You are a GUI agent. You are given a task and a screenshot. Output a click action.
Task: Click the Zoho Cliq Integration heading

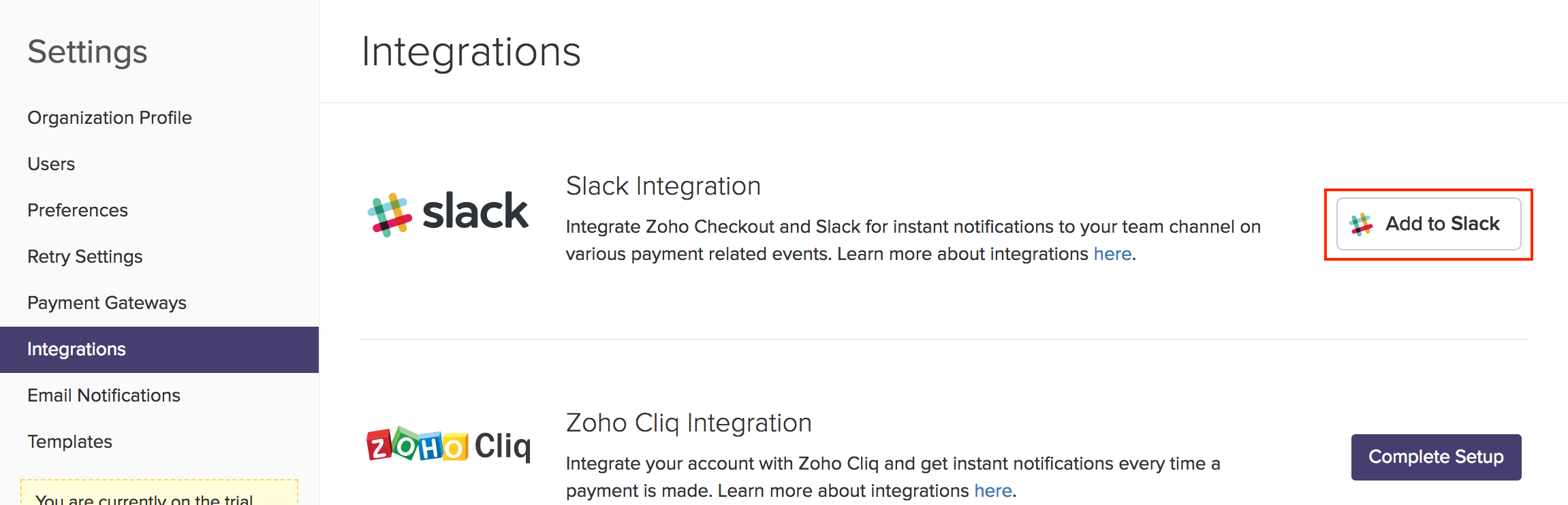[x=689, y=423]
